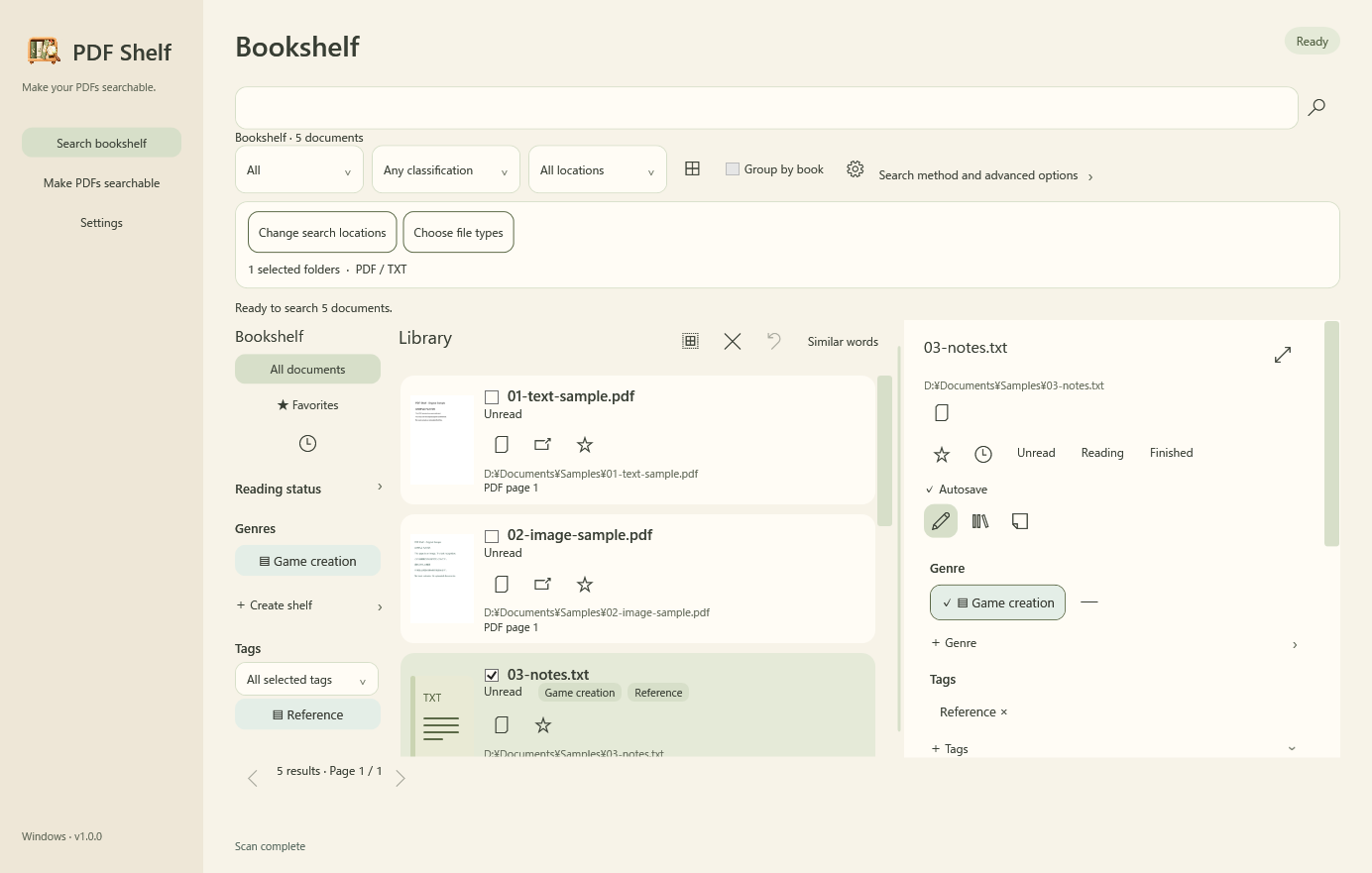Click the bookshelf books icon in details
Viewport: 1372px width, 873px height.
point(980,520)
